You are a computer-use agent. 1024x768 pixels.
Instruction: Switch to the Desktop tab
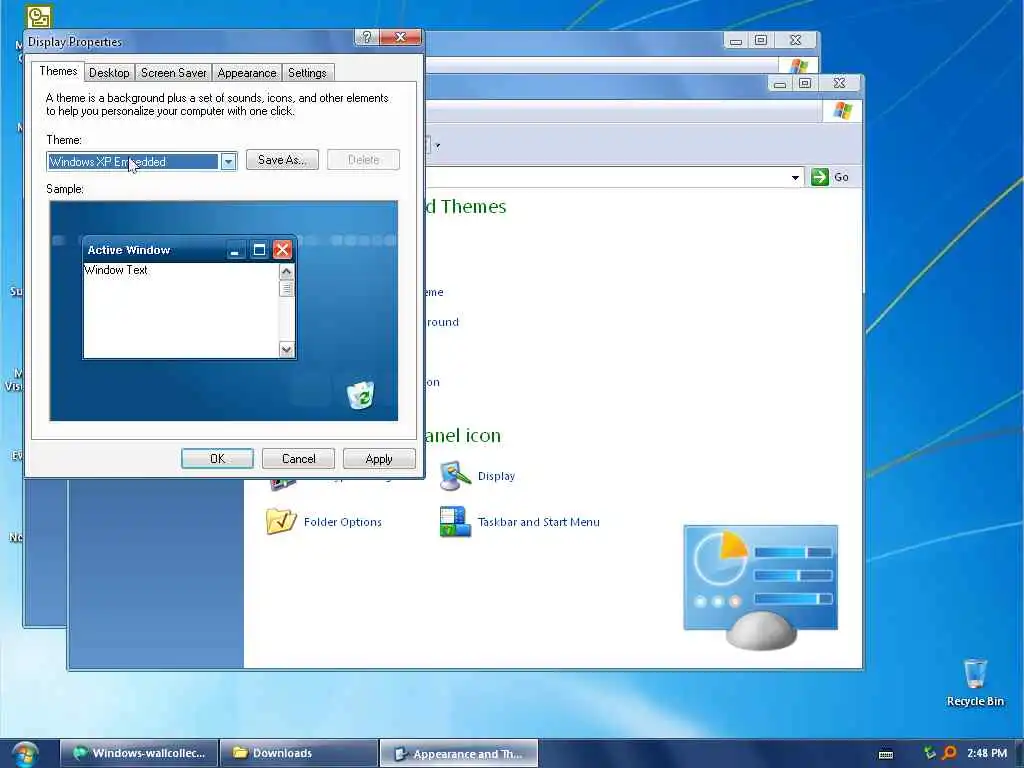(x=109, y=72)
